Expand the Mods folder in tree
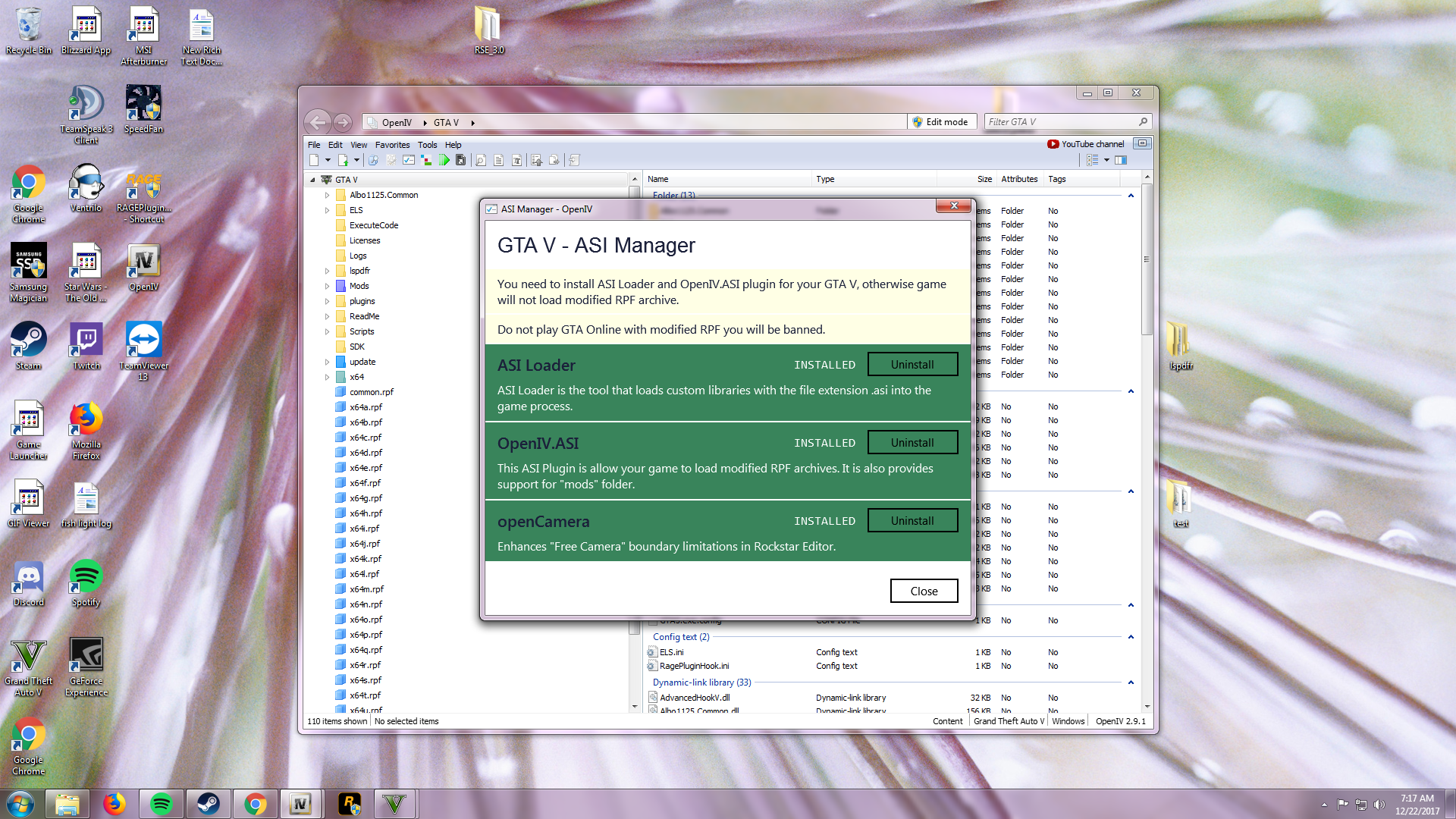Screen dimensions: 1456x819 [328, 286]
